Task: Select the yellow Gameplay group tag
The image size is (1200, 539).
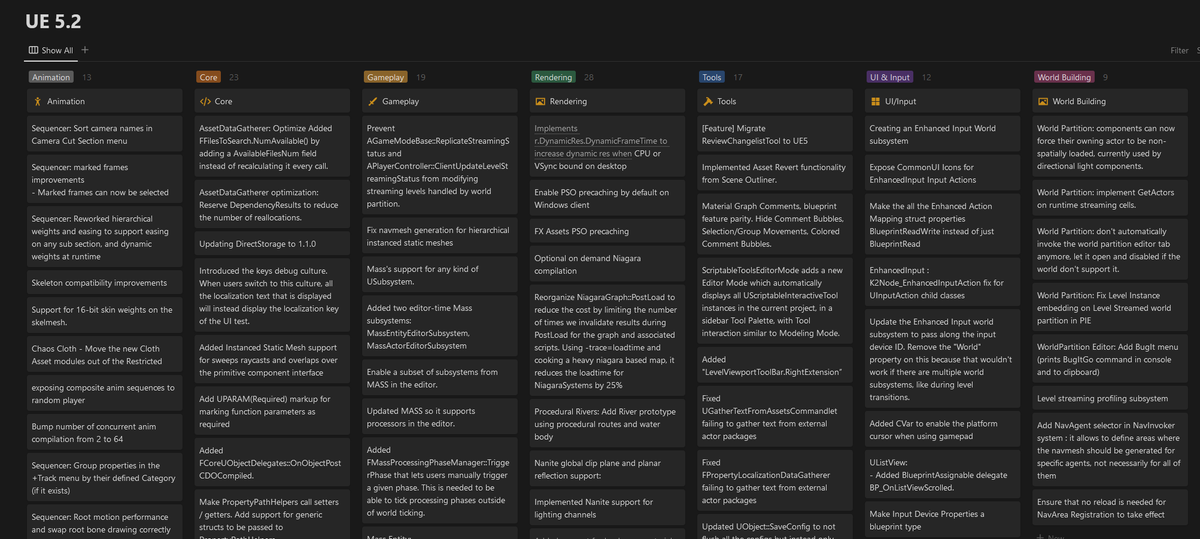Action: [x=386, y=77]
